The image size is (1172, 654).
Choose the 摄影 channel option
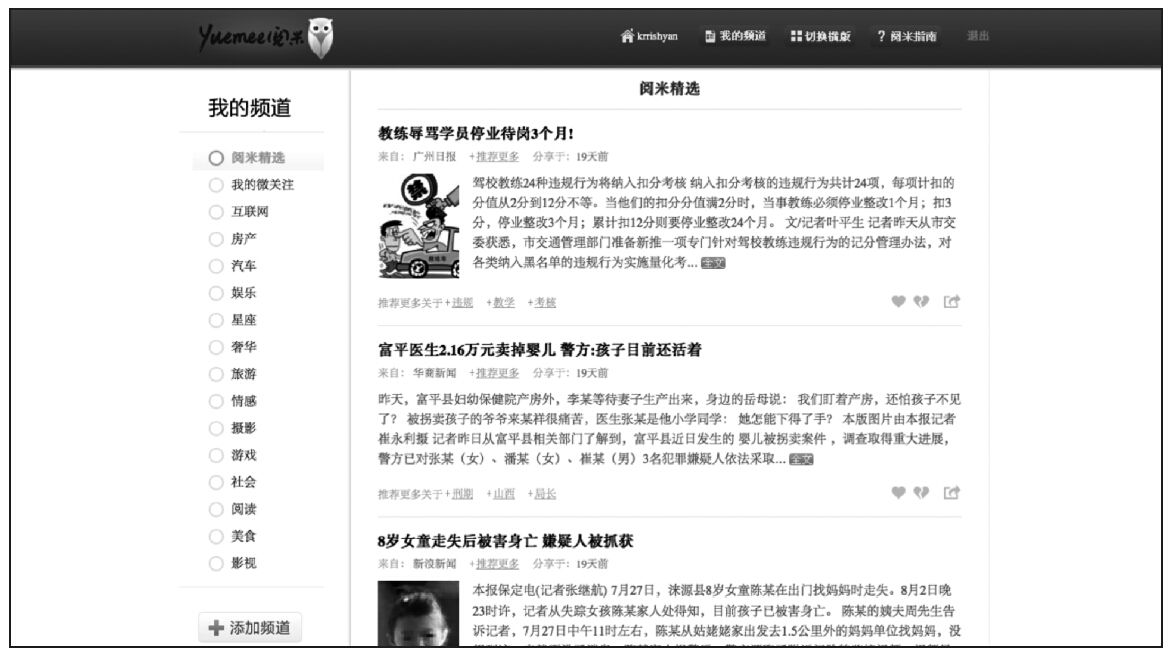[x=216, y=428]
